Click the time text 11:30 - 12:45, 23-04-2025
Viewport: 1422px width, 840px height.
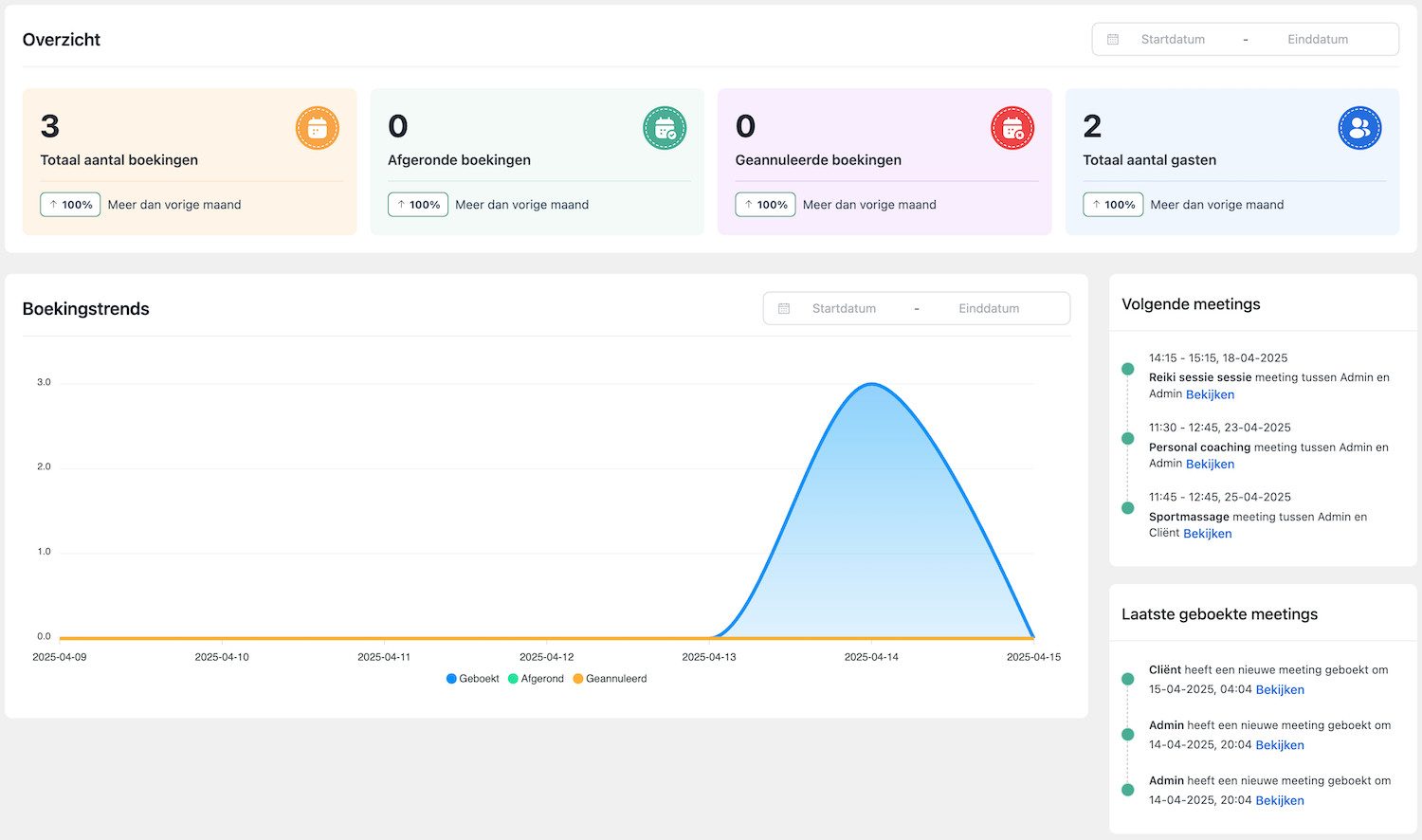[1220, 428]
